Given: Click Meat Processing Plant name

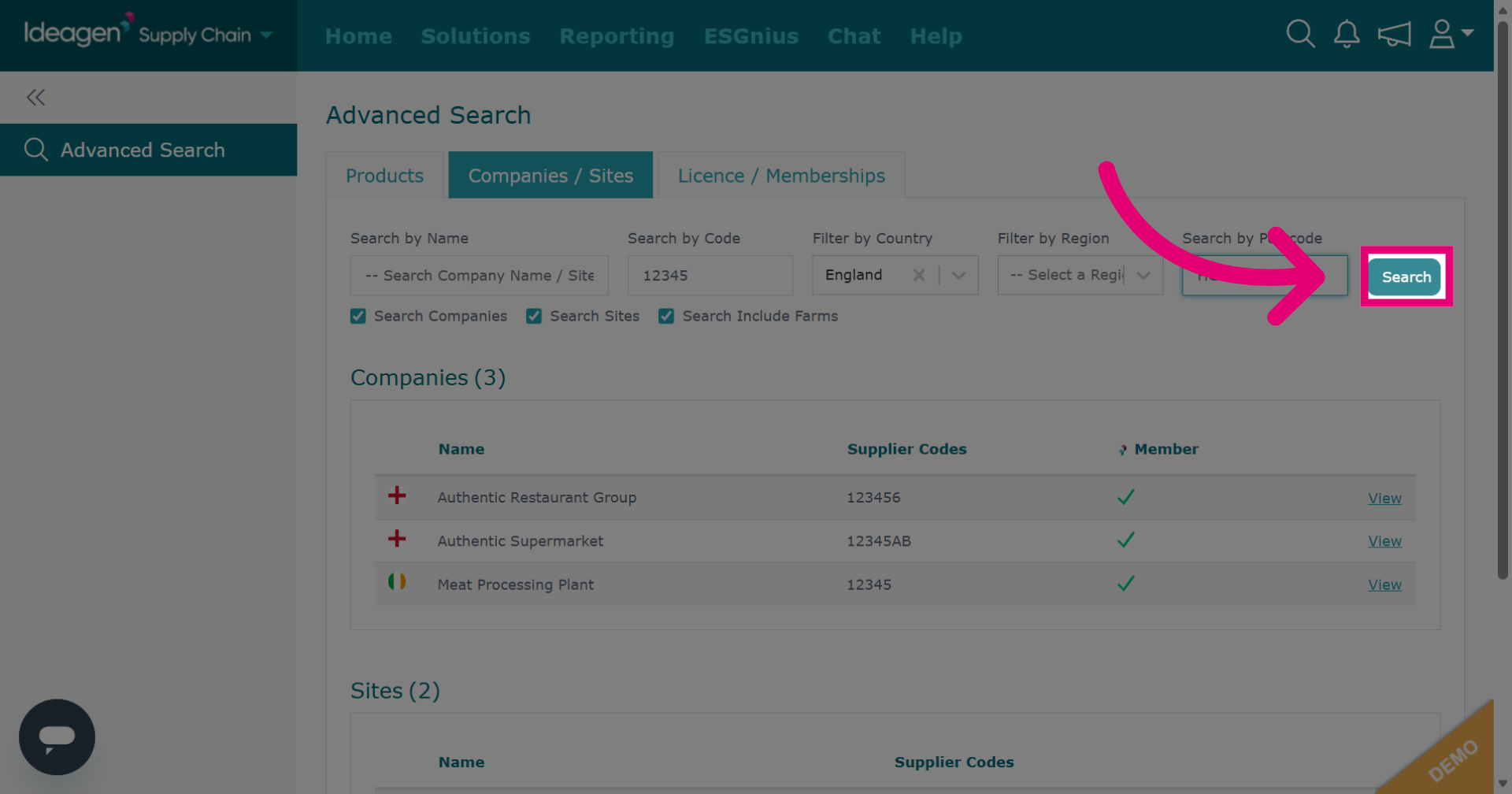Looking at the screenshot, I should click(516, 584).
